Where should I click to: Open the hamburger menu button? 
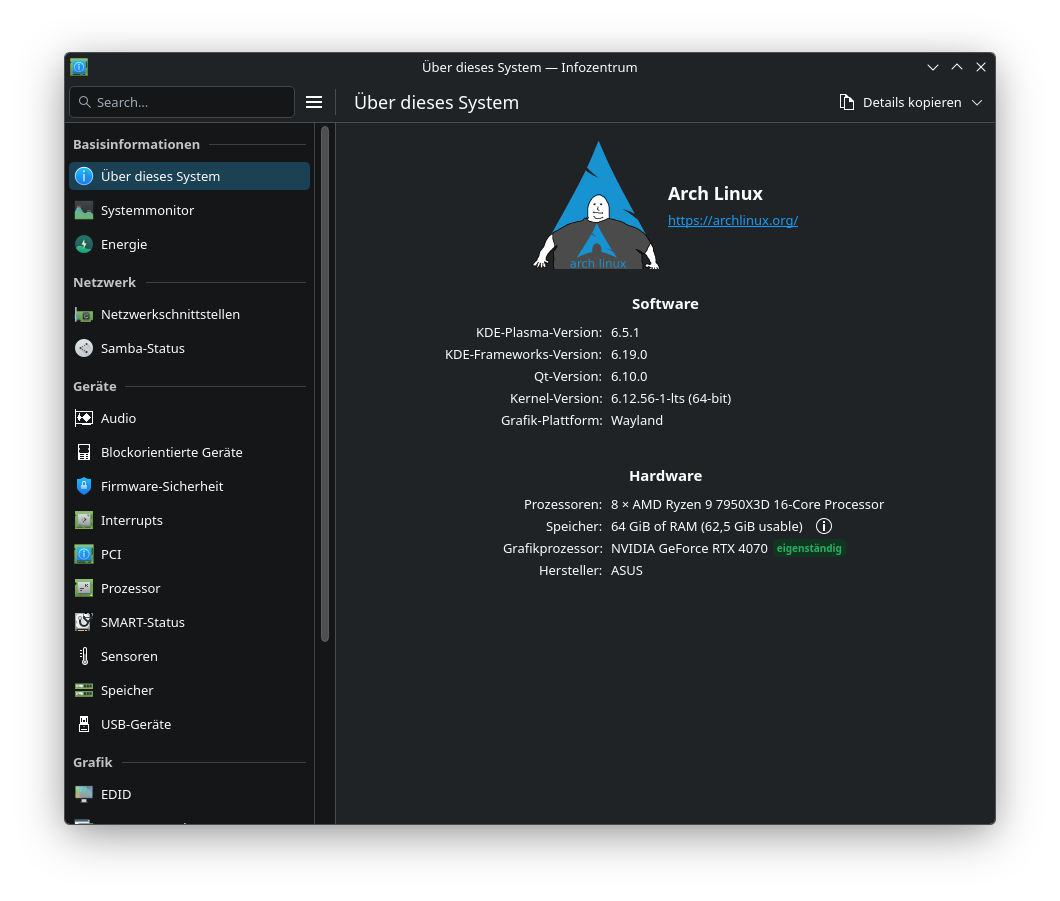(x=314, y=103)
